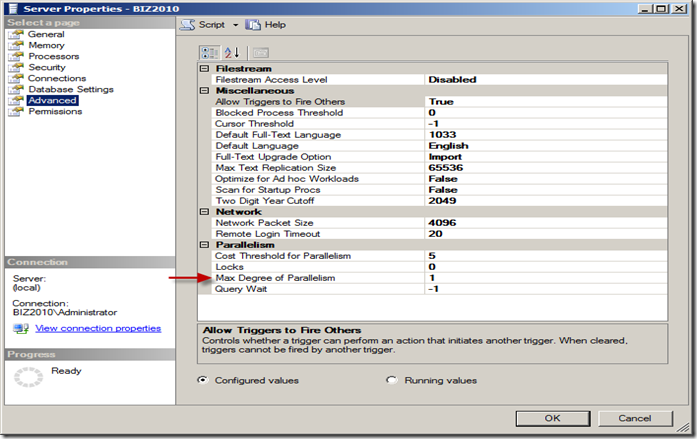Click the View connection properties link
Viewport: 697px width, 439px height.
click(98, 328)
